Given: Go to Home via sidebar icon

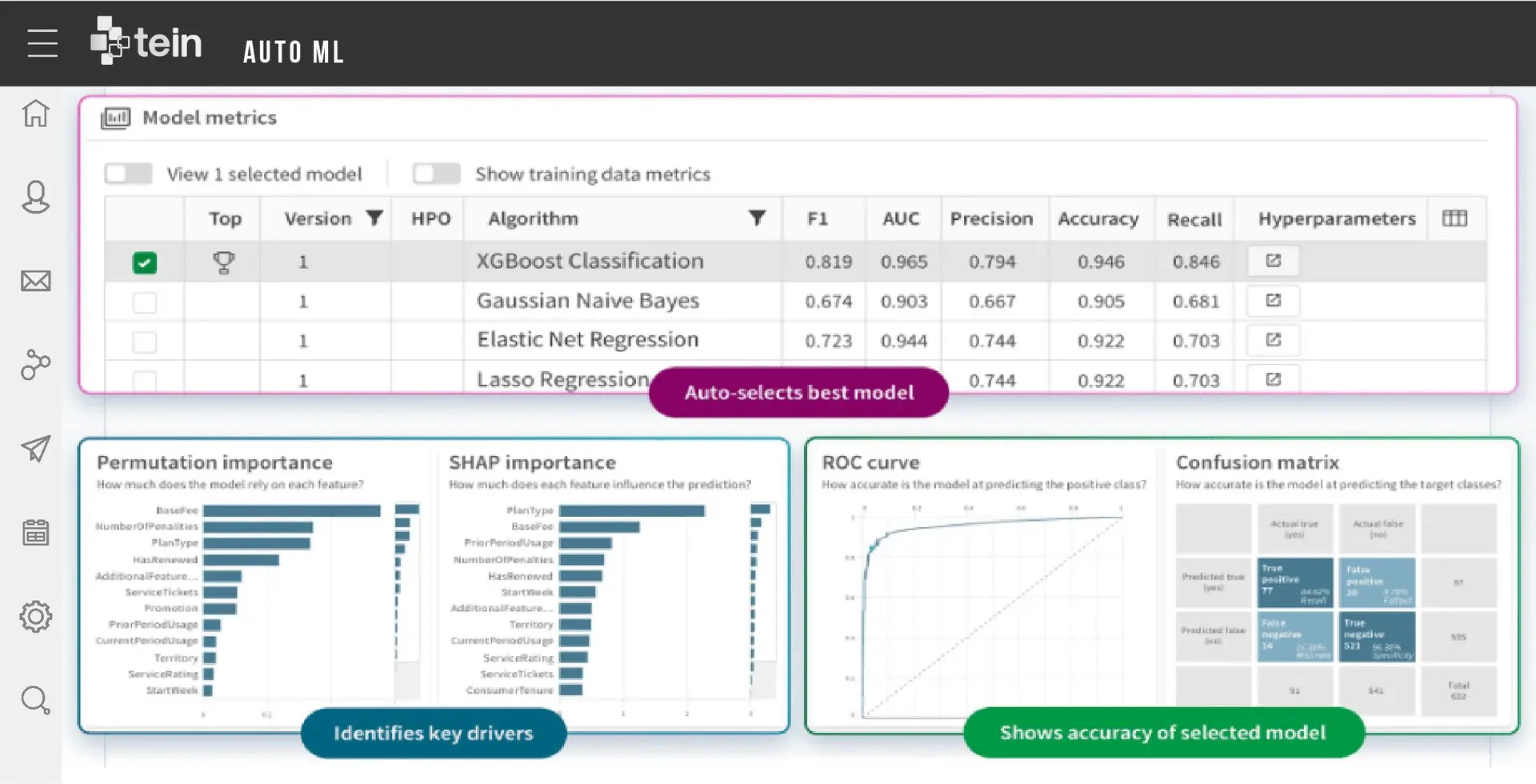Looking at the screenshot, I should coord(35,114).
